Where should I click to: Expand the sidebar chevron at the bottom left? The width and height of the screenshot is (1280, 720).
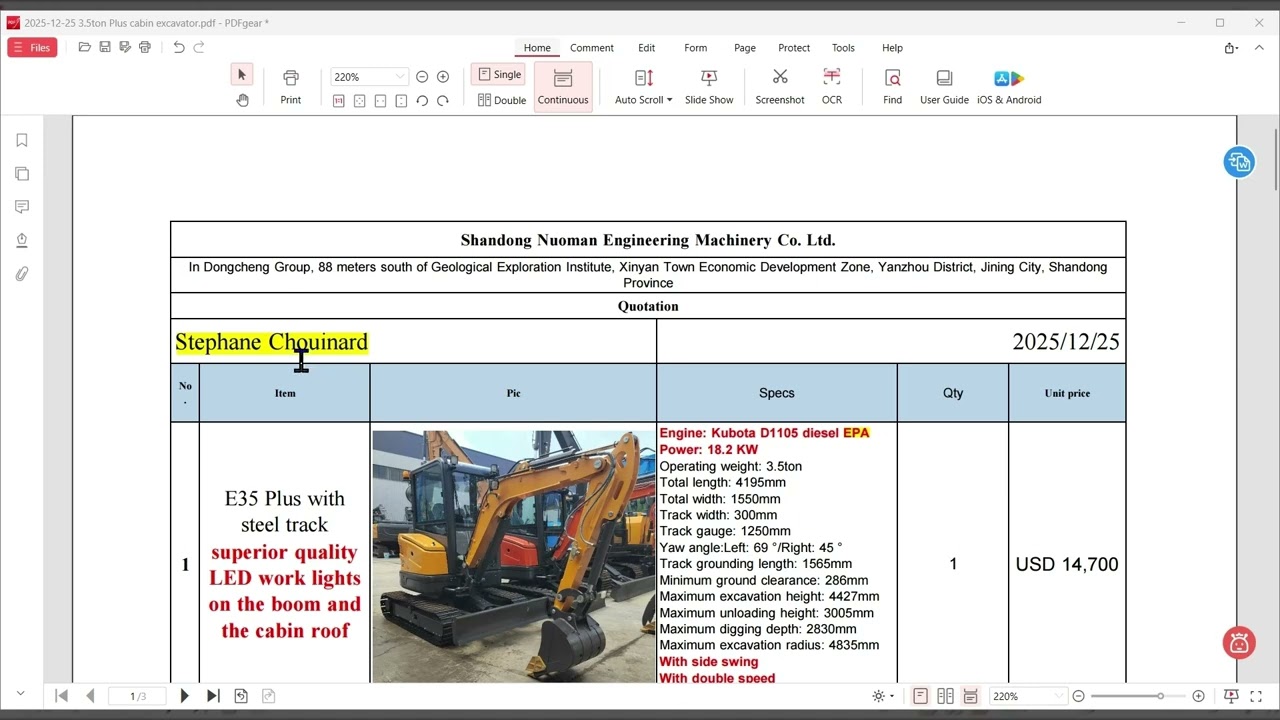[x=21, y=693]
